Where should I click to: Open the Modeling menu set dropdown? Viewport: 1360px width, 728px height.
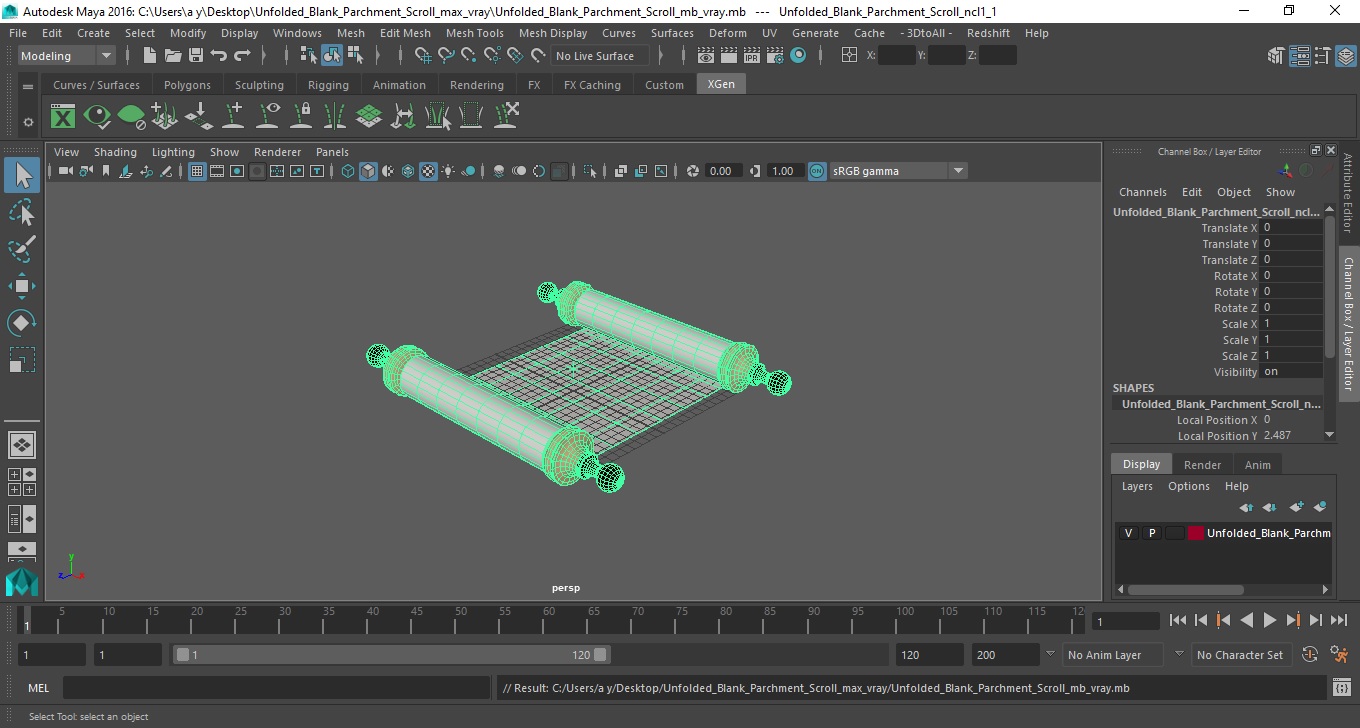[x=67, y=56]
